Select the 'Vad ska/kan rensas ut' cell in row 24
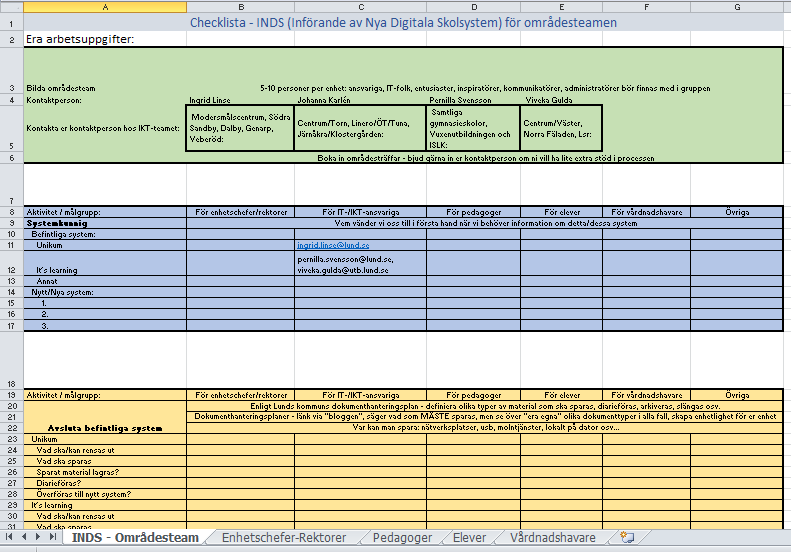This screenshot has height=552, width=791. pos(105,450)
